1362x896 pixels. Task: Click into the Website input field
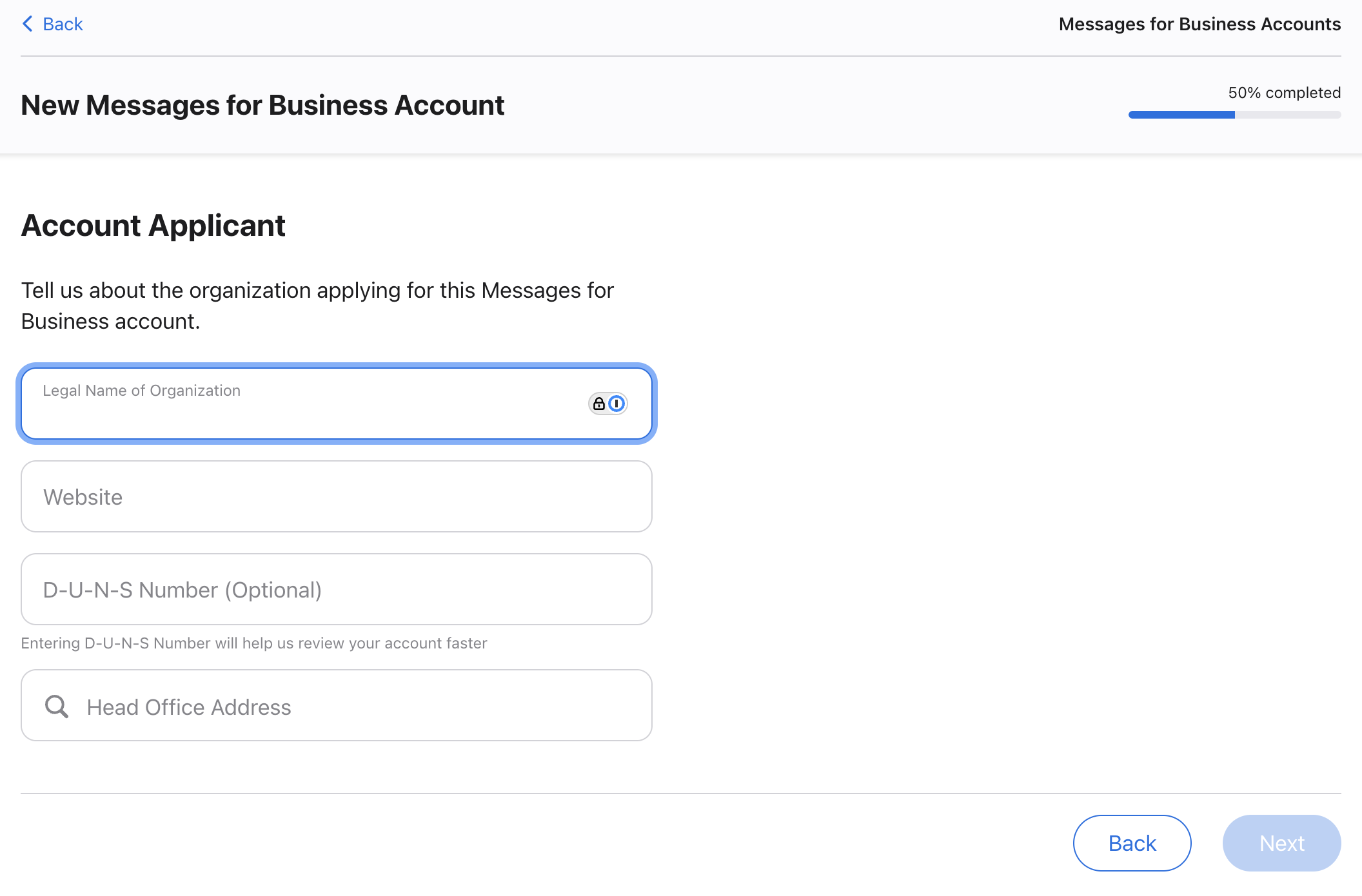click(x=336, y=496)
